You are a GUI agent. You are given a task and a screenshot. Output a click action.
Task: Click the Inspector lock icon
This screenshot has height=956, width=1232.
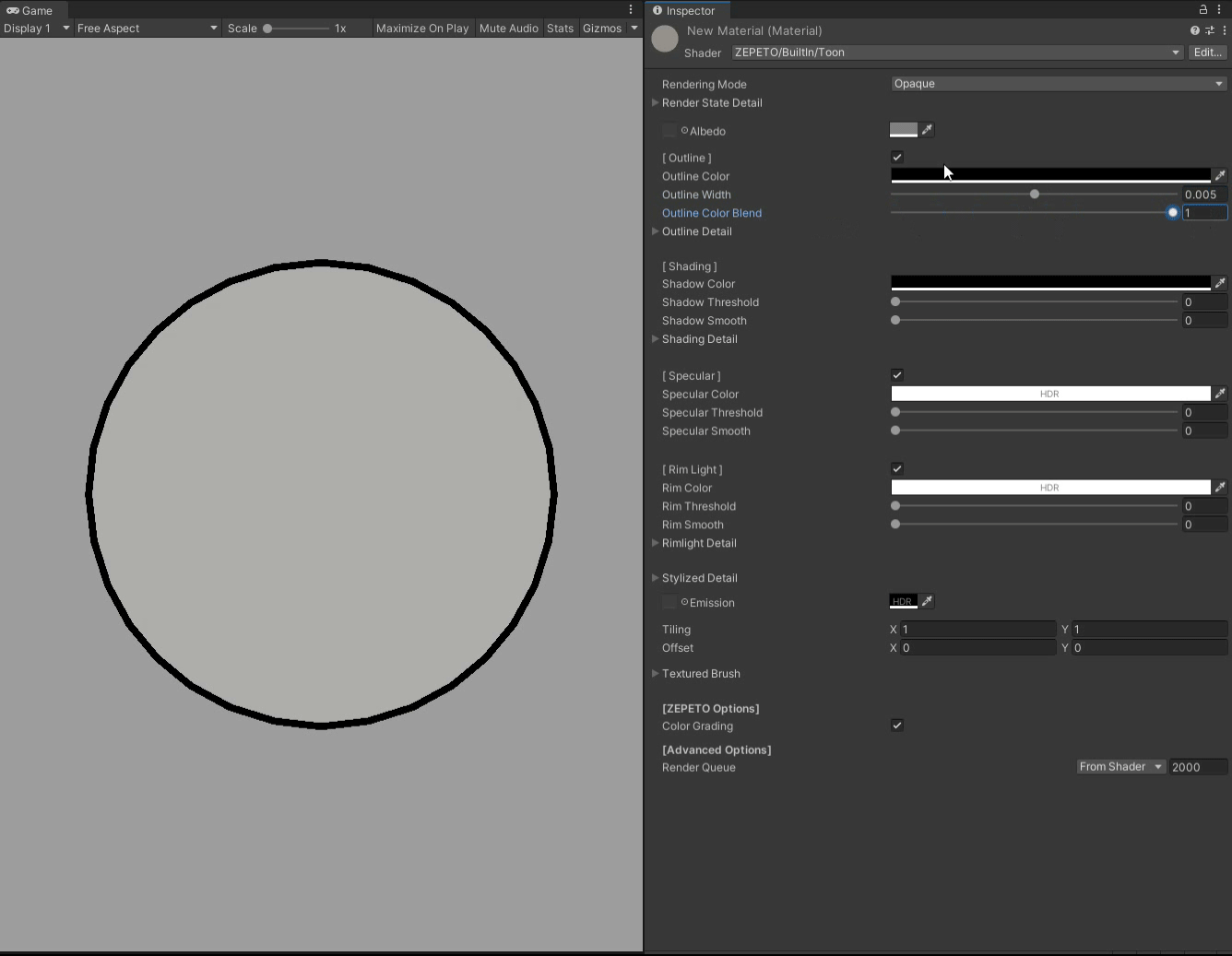tap(1204, 8)
